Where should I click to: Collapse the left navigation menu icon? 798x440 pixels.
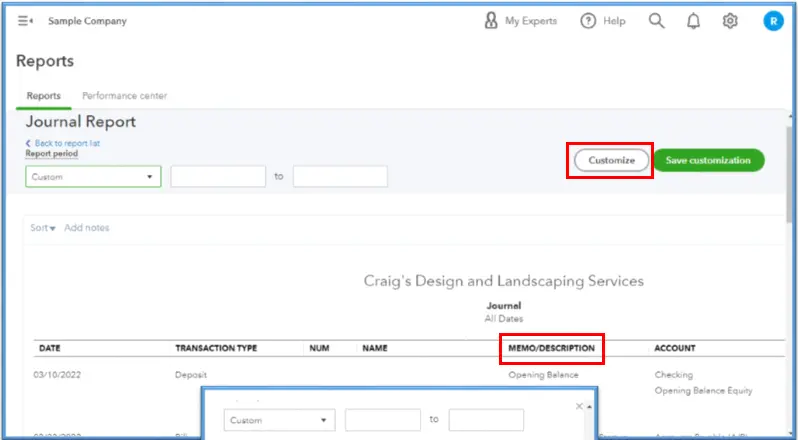[26, 21]
